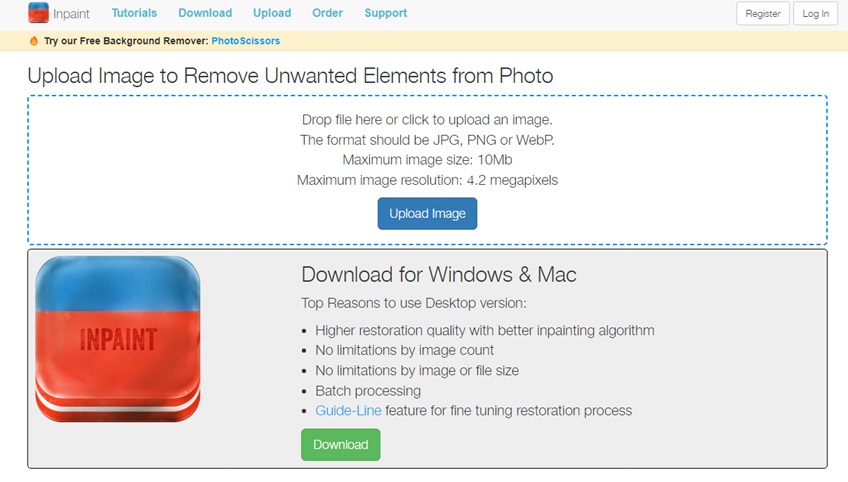Click the green Download button

pos(341,445)
